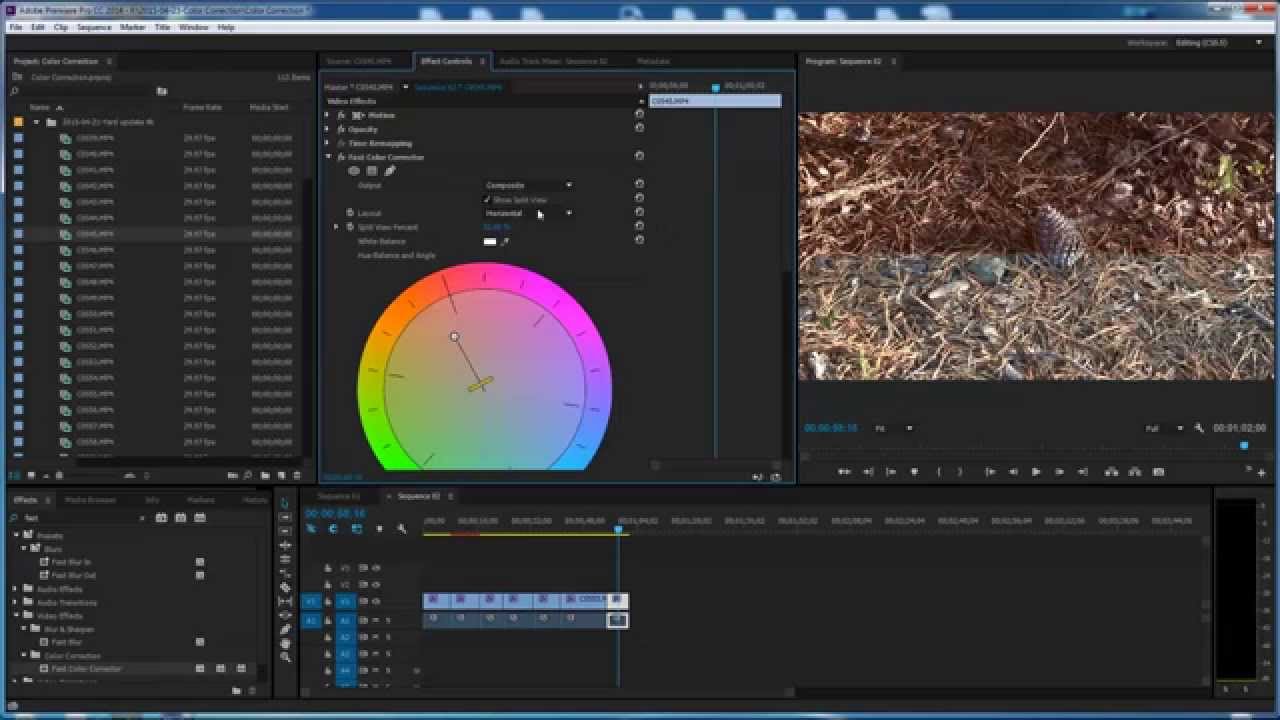Image resolution: width=1280 pixels, height=720 pixels.
Task: Toggle animation stopwatch for Layout
Action: click(349, 213)
